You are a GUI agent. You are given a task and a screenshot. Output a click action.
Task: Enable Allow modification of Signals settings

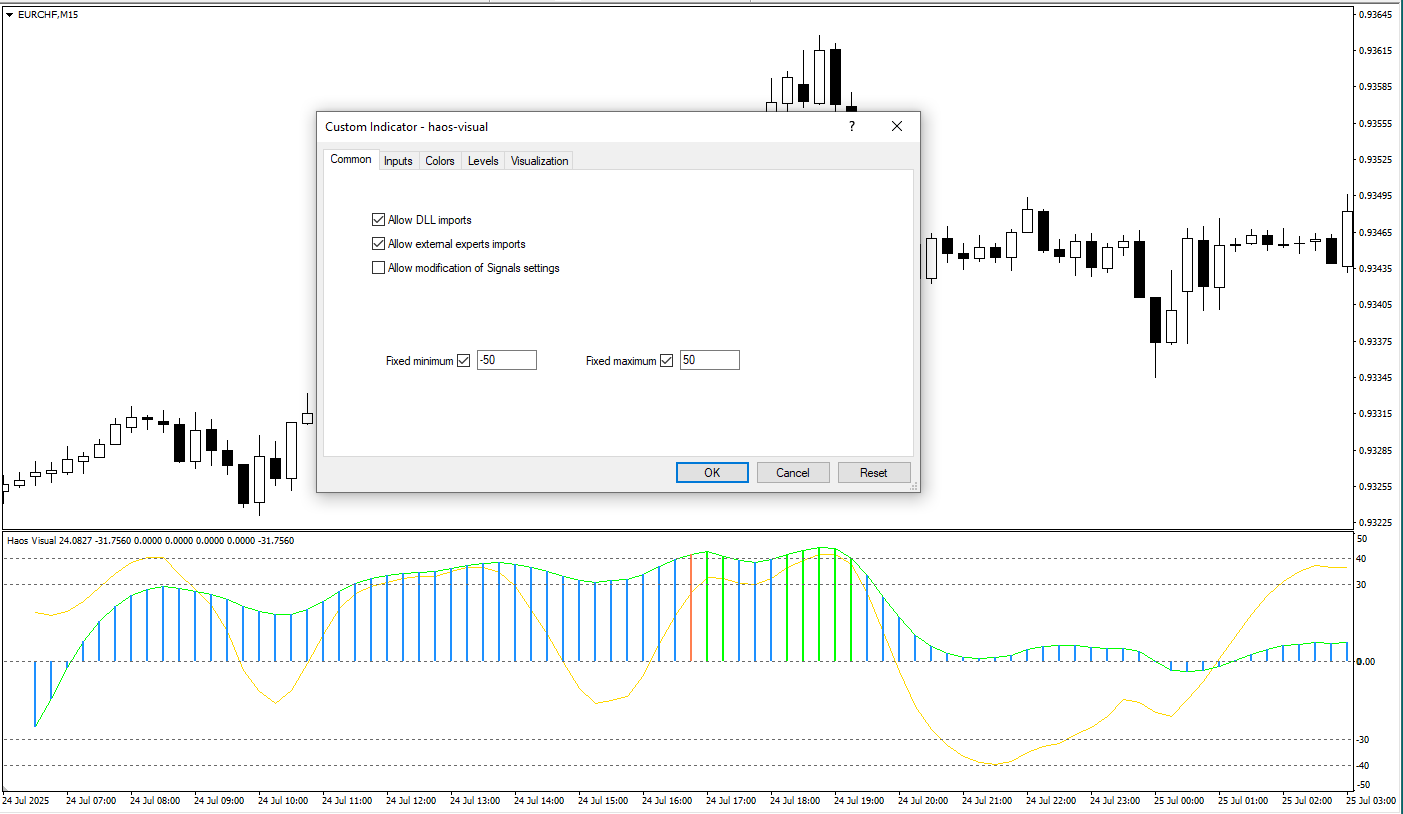click(x=378, y=268)
